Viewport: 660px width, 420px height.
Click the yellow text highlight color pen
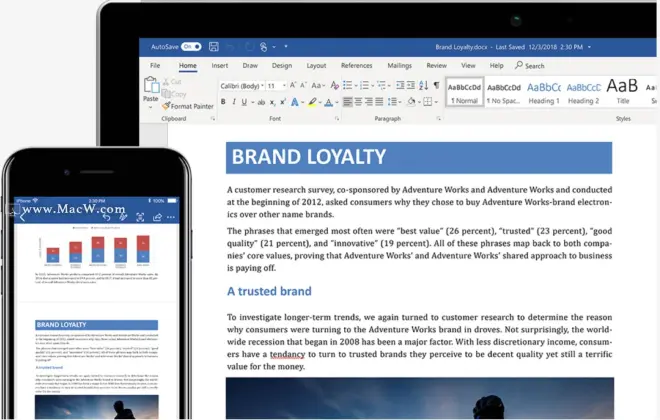[312, 102]
